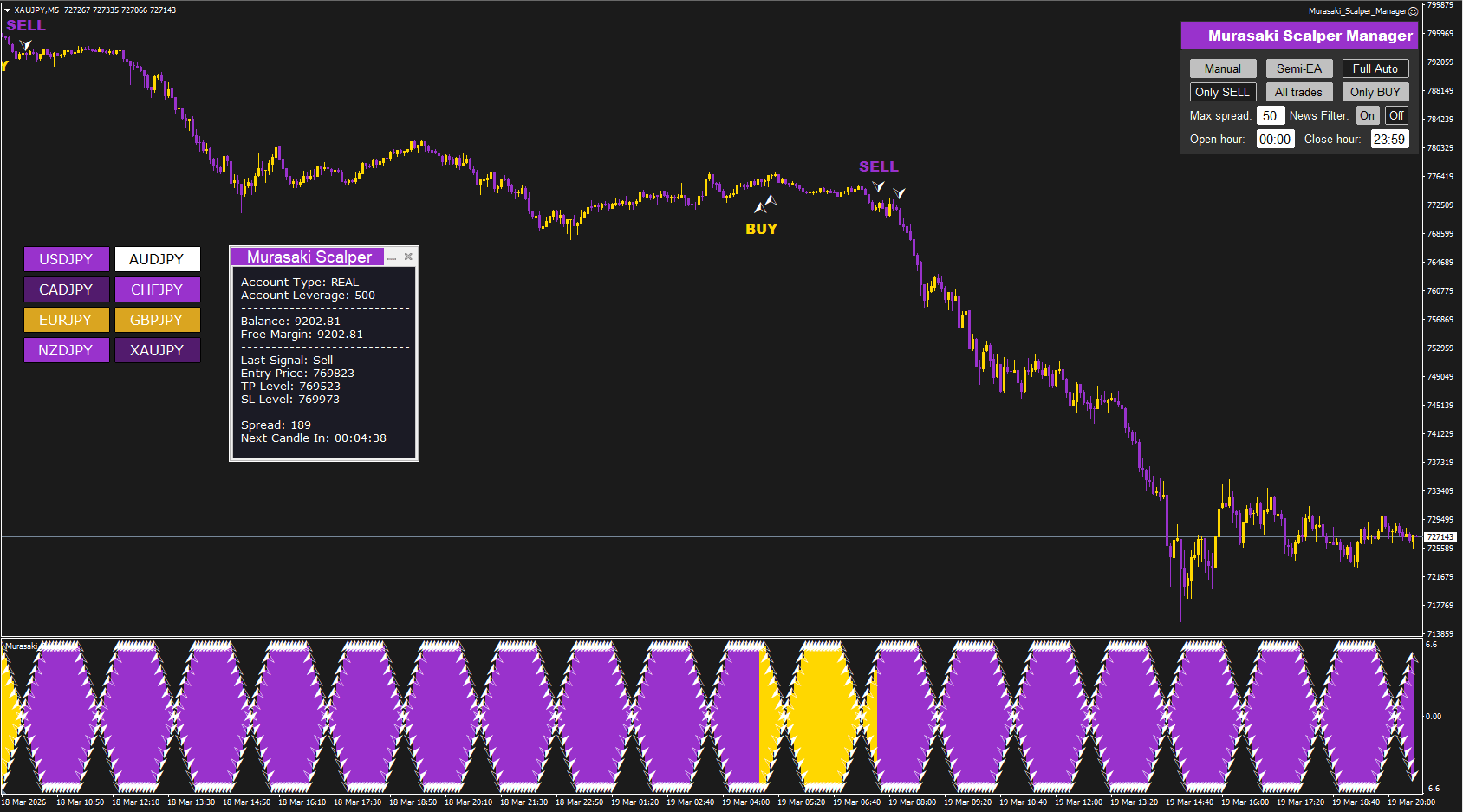1463x812 pixels.
Task: Switch to Manual trading mode
Action: coord(1222,68)
